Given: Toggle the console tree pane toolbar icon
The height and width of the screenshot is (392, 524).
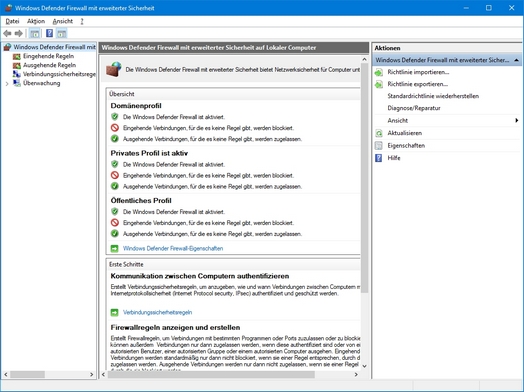Looking at the screenshot, I should point(34,33).
